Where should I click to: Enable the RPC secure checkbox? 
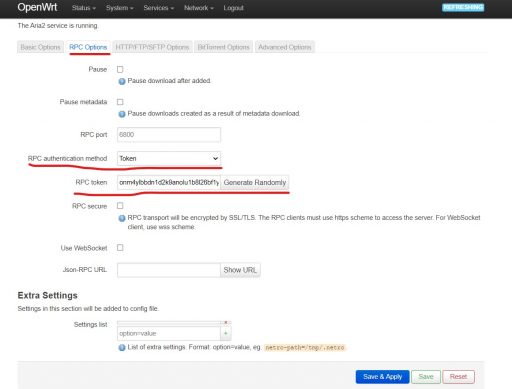pos(120,206)
